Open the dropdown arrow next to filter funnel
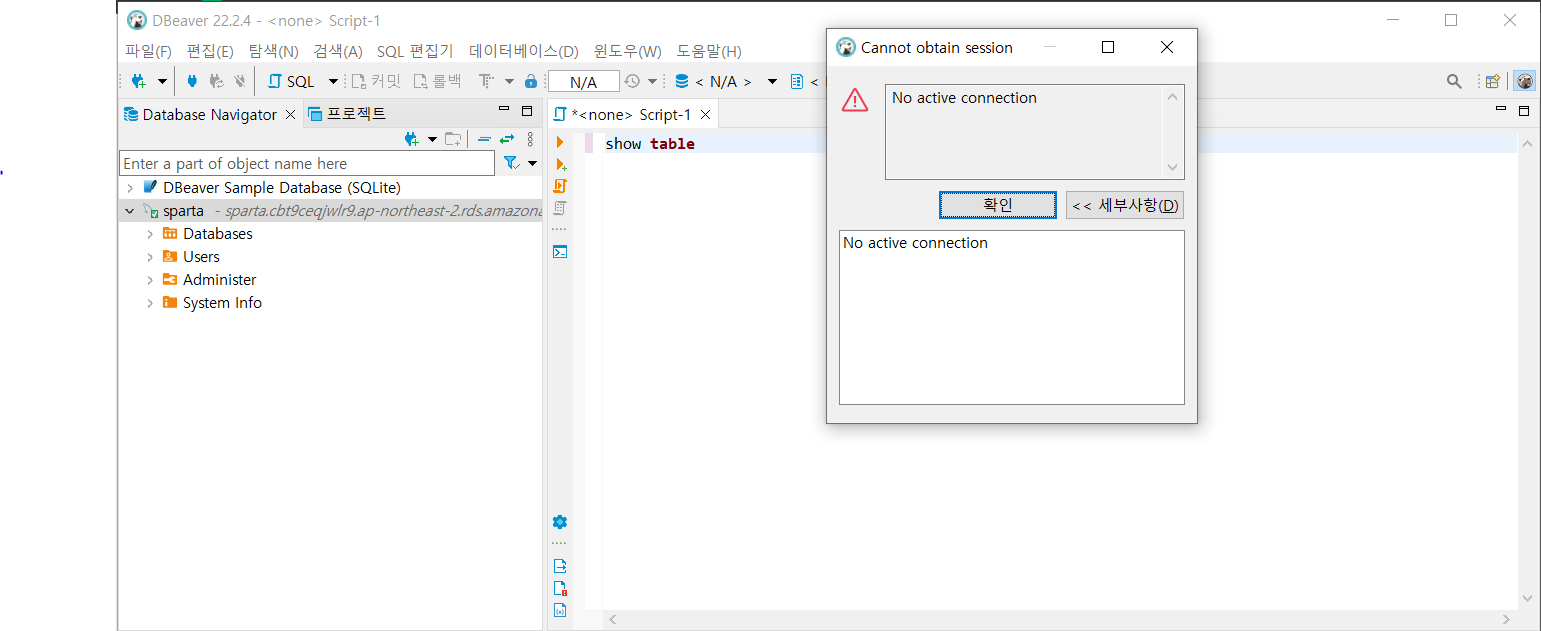1541x631 pixels. pyautogui.click(x=532, y=163)
